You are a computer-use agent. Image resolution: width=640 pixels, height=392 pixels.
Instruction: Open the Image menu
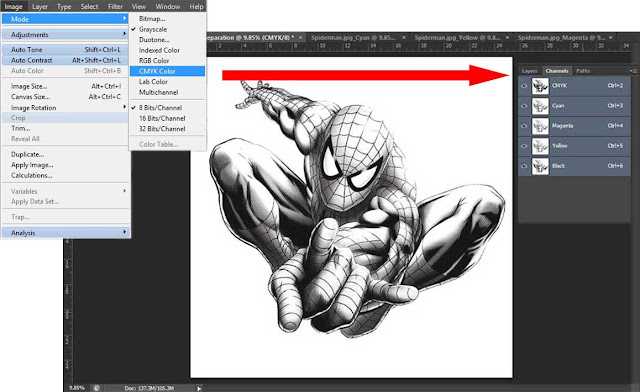point(14,7)
